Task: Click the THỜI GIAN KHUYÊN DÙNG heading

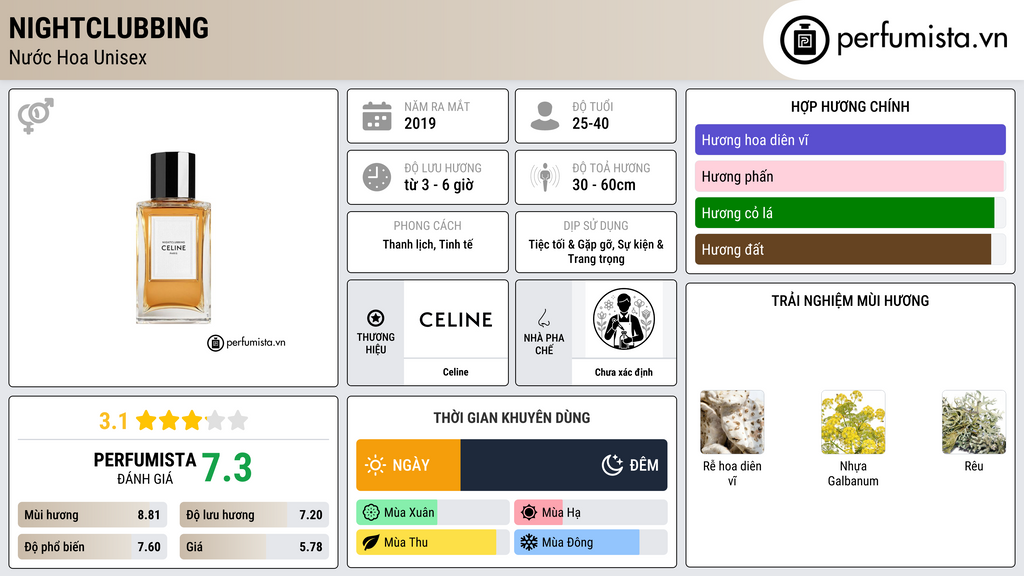Action: 512,418
